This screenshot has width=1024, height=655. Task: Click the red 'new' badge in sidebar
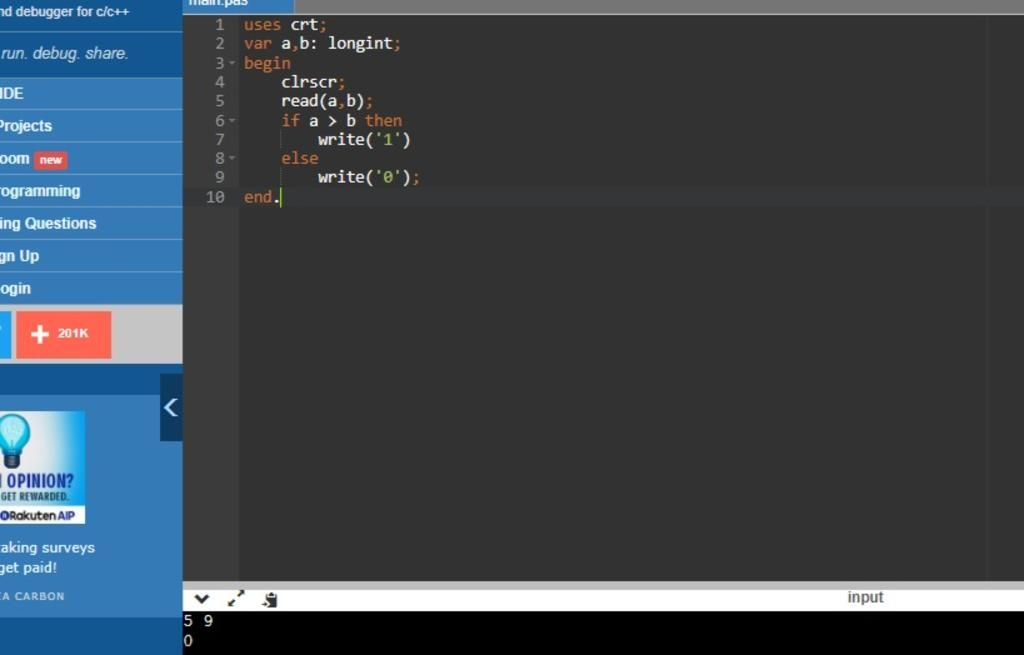tap(50, 160)
